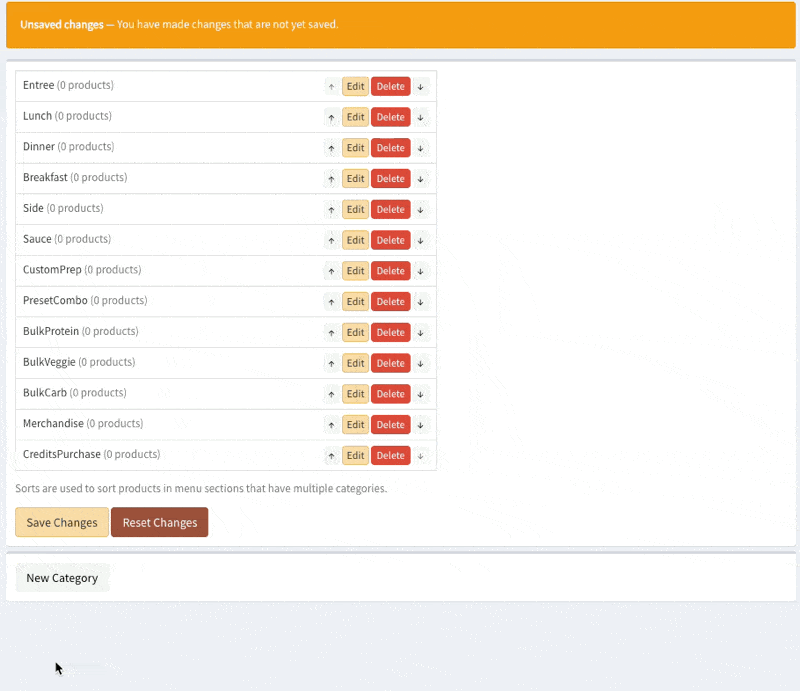800x691 pixels.
Task: Open the New Category form
Action: click(x=62, y=578)
